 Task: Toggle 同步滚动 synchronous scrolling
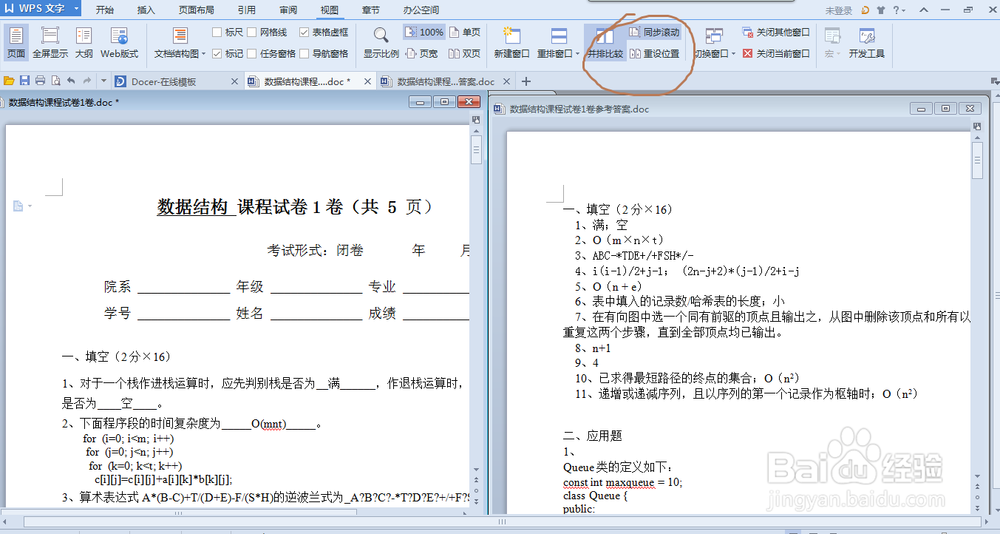click(654, 32)
